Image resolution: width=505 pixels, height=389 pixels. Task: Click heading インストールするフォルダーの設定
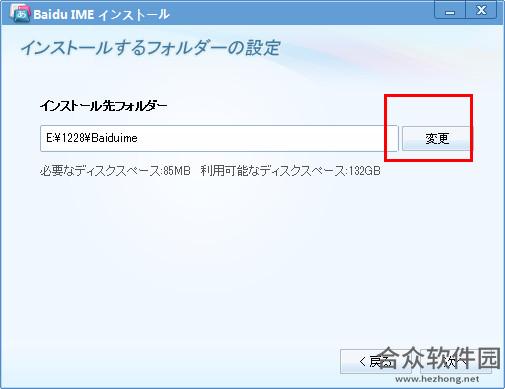(x=151, y=48)
